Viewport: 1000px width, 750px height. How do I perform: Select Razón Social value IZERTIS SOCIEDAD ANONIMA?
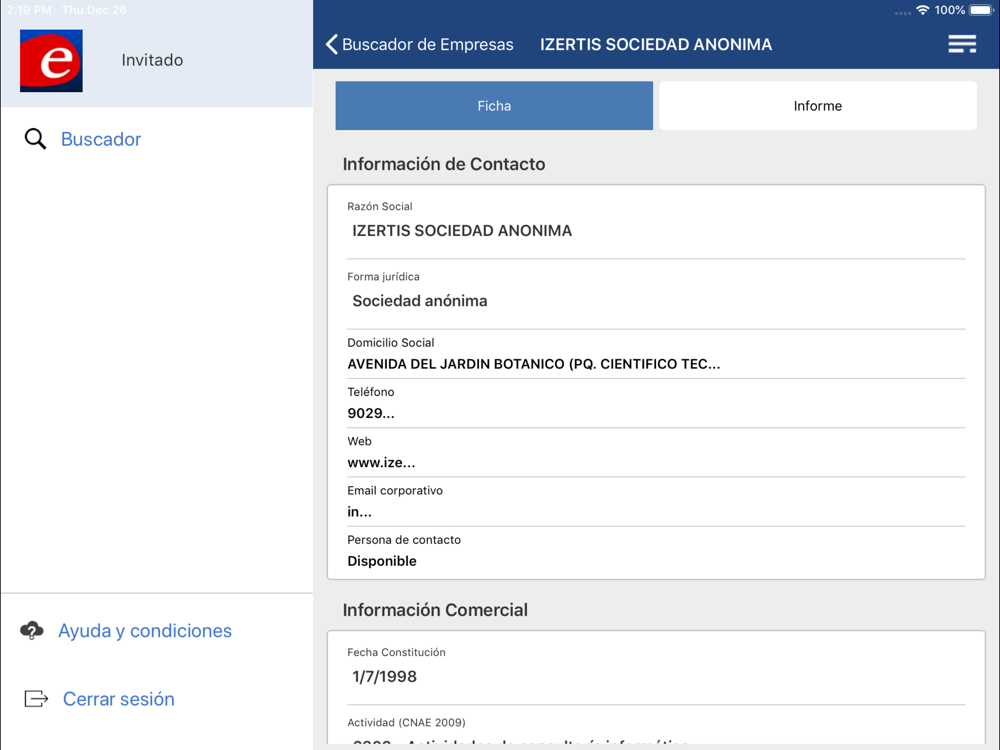click(x=462, y=231)
